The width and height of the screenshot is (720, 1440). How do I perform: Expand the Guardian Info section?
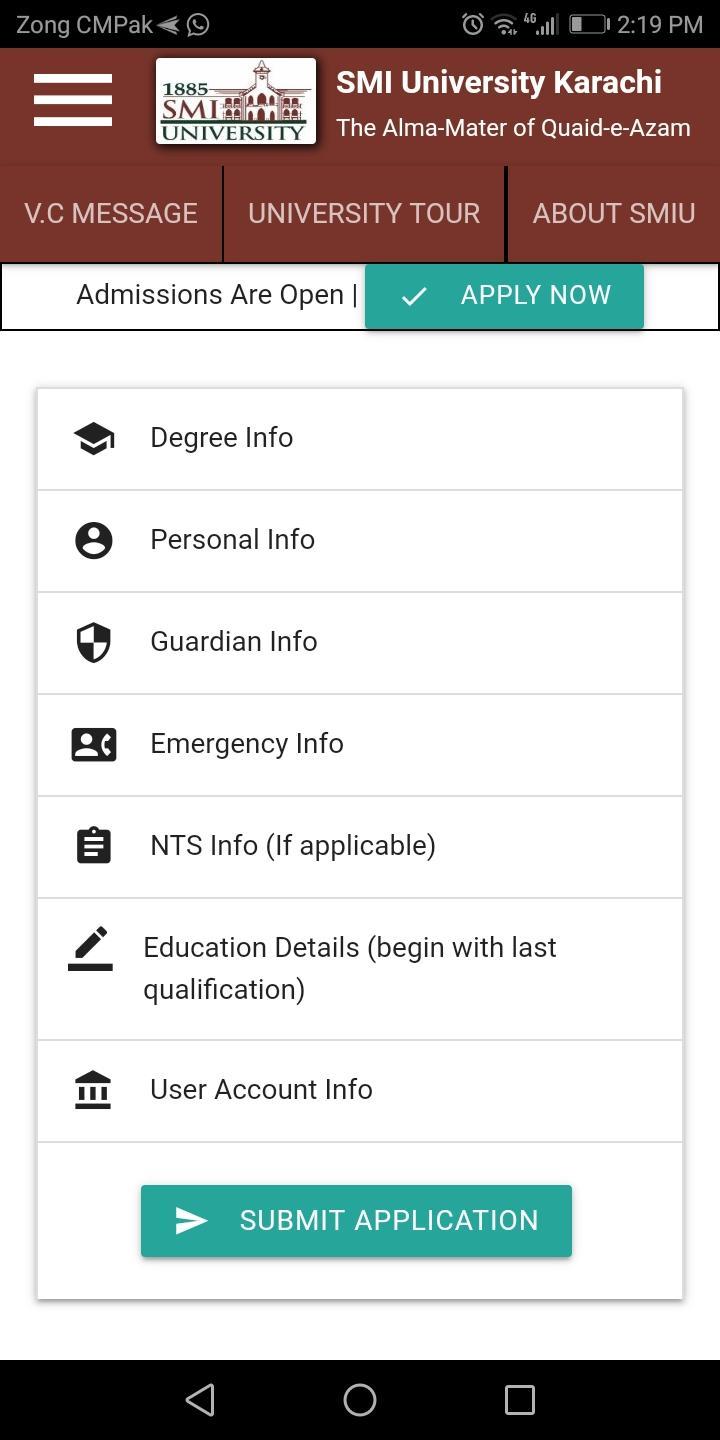click(x=360, y=643)
